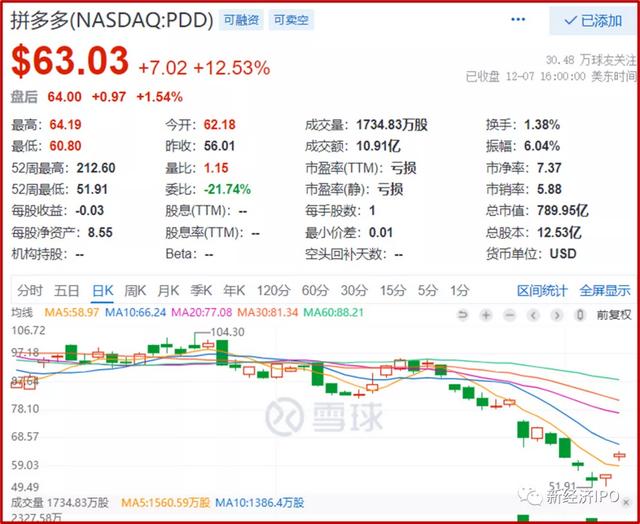The height and width of the screenshot is (524, 640).
Task: Click the 昨收 value 56.01
Action: (220, 146)
